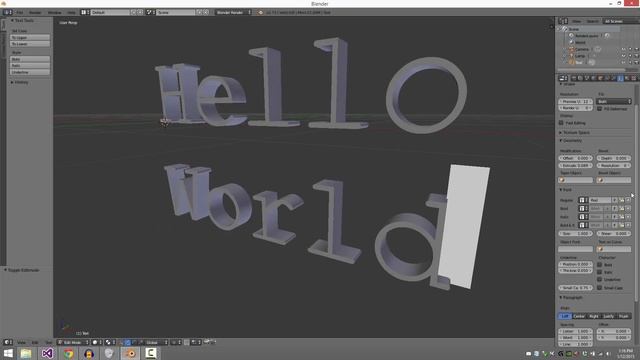Image resolution: width=640 pixels, height=360 pixels.
Task: Set paragraph alignment to Justify
Action: pyautogui.click(x=609, y=316)
